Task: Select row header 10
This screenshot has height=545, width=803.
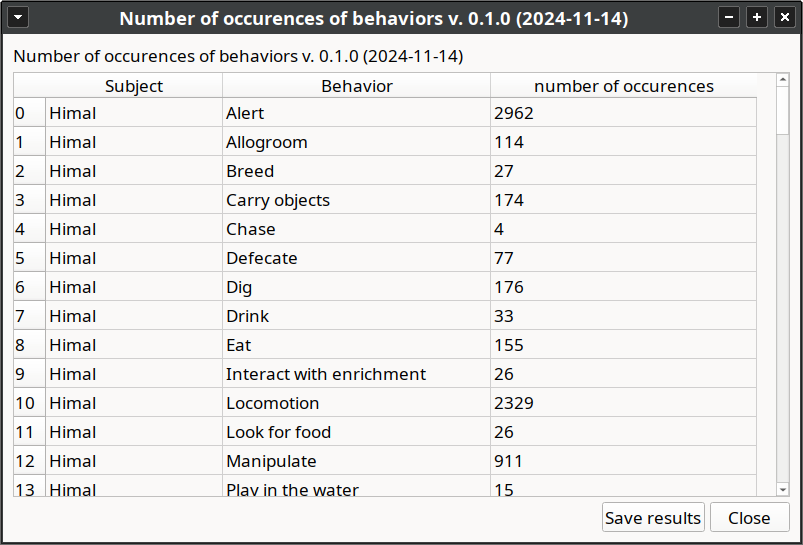Action: [x=29, y=403]
